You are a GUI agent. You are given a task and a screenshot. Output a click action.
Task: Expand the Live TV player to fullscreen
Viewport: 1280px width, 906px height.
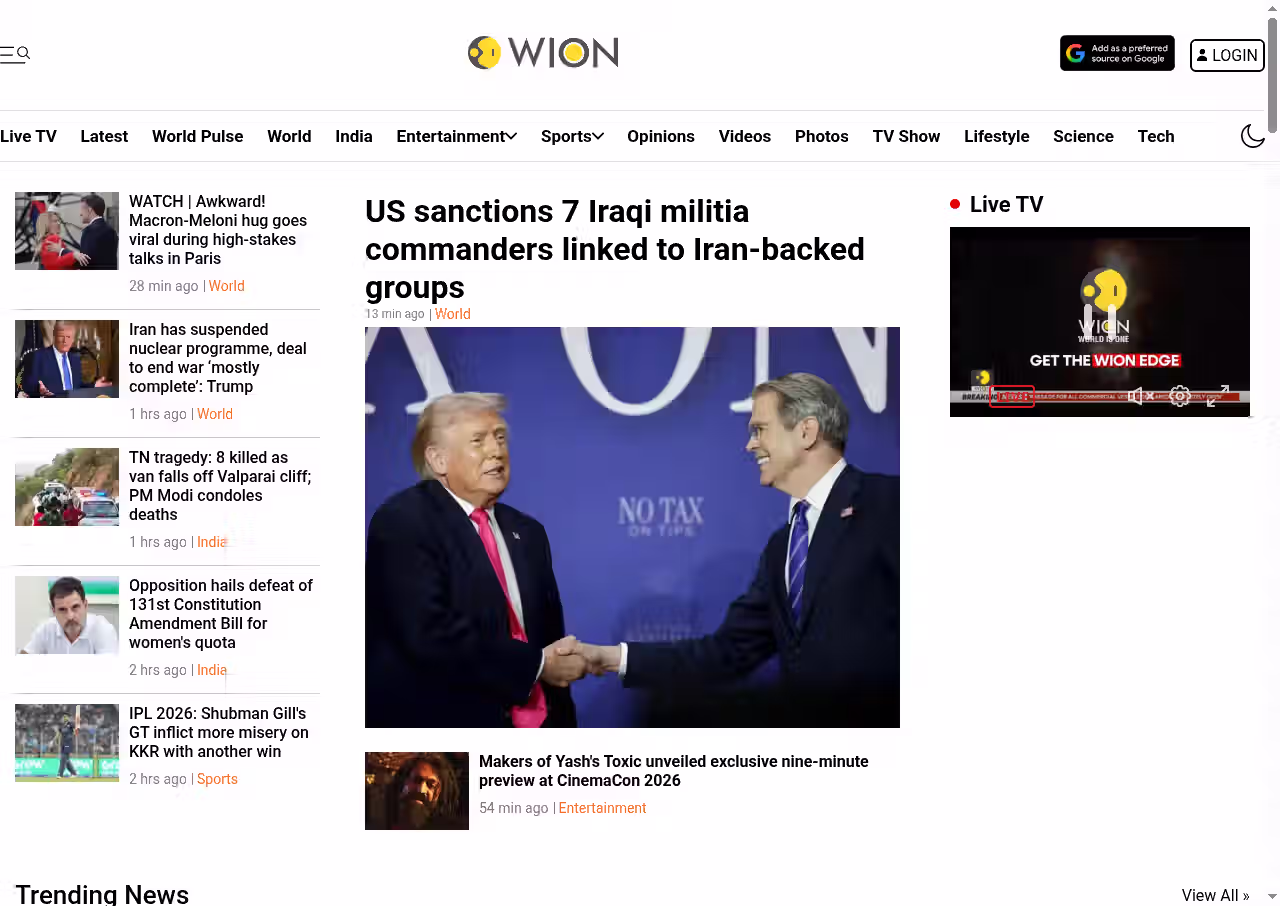pos(1217,396)
